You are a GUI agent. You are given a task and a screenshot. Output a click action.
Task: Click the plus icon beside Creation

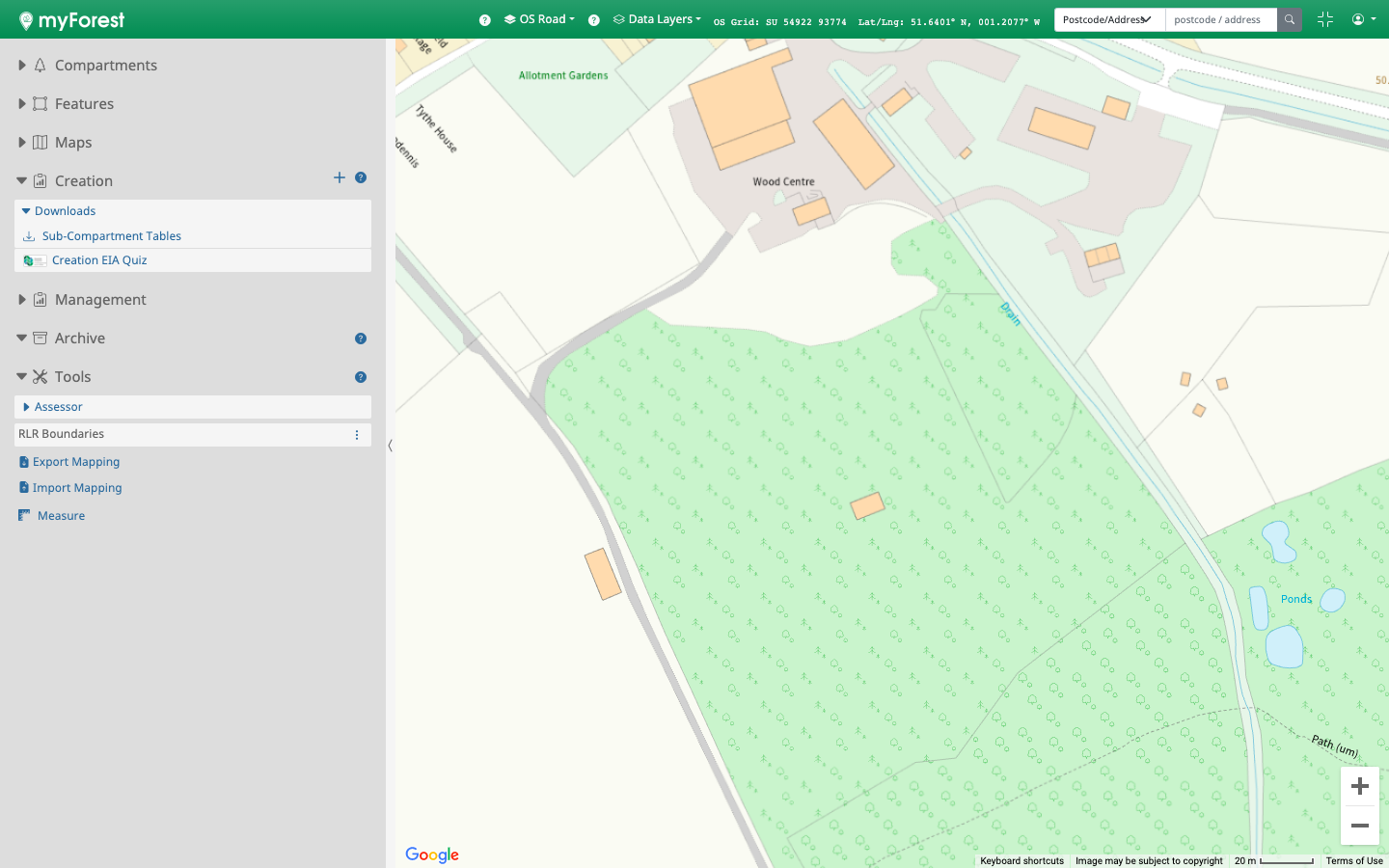[x=339, y=177]
